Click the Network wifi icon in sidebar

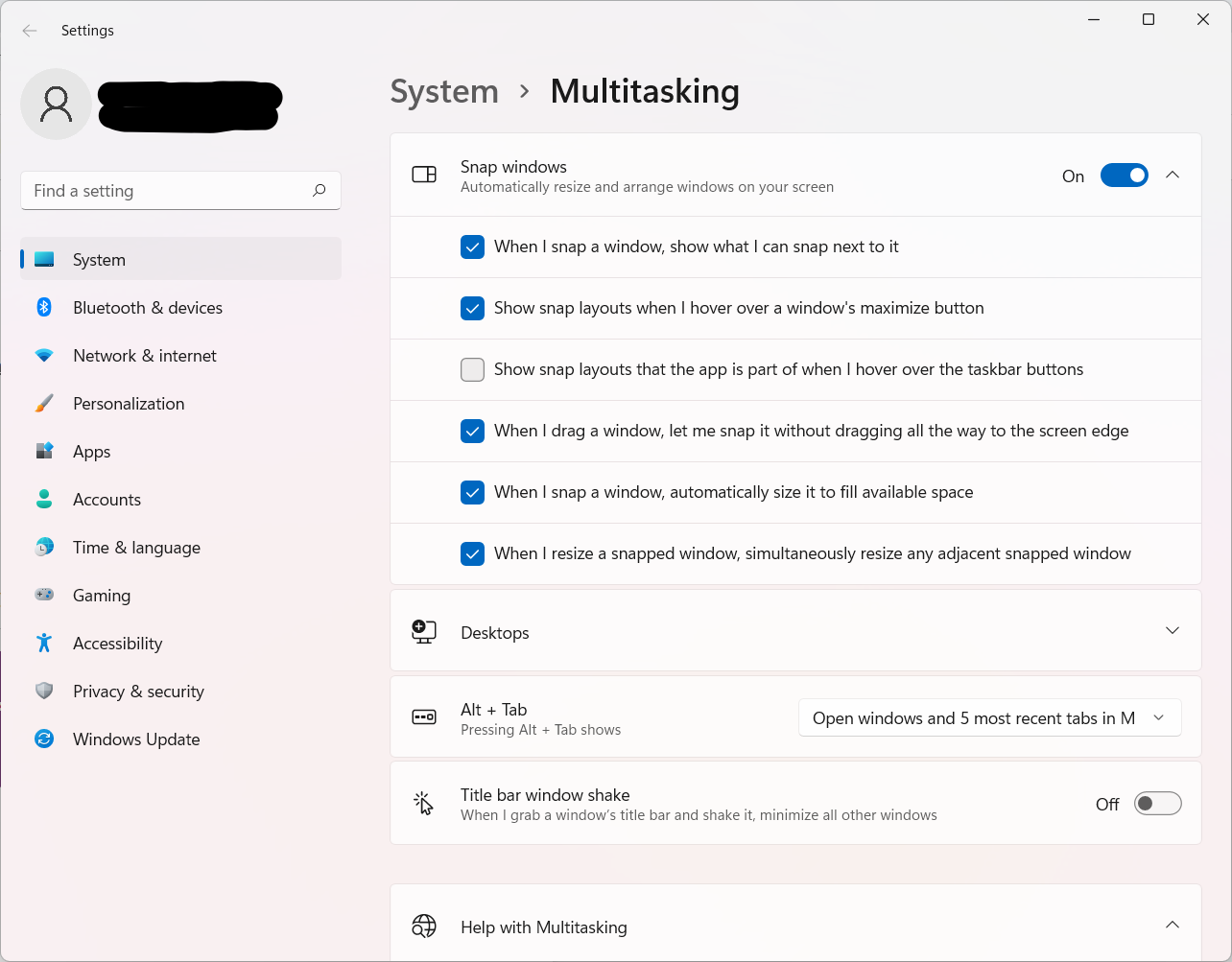coord(44,356)
